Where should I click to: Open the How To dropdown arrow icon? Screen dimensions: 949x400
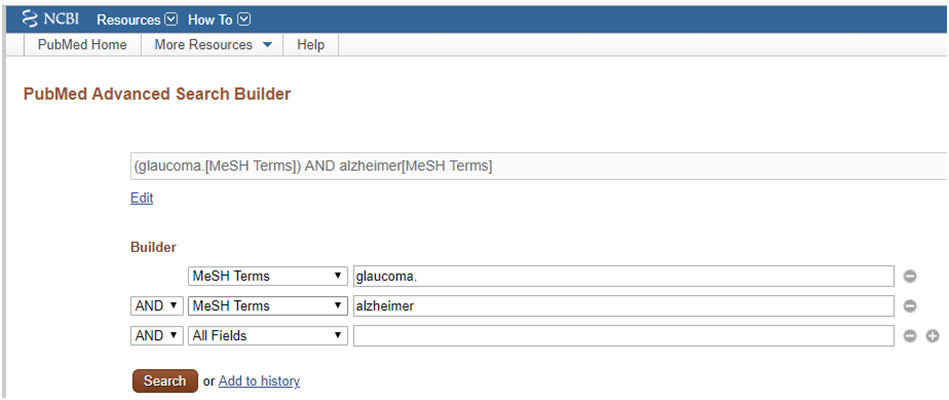point(244,20)
